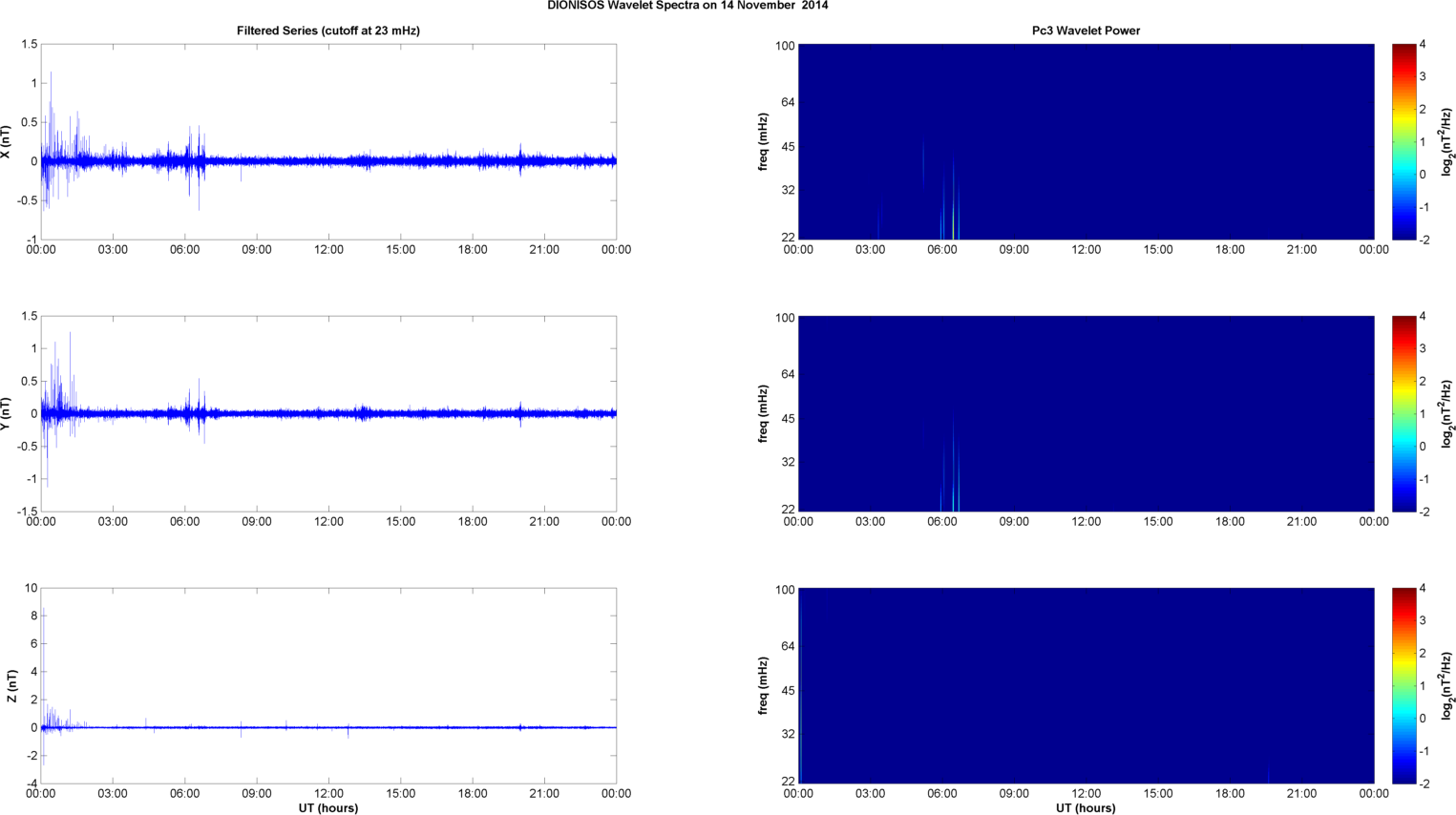The width and height of the screenshot is (1456, 815).
Task: Click the '-1.5' tick on the Y plot axis
Action: point(28,512)
